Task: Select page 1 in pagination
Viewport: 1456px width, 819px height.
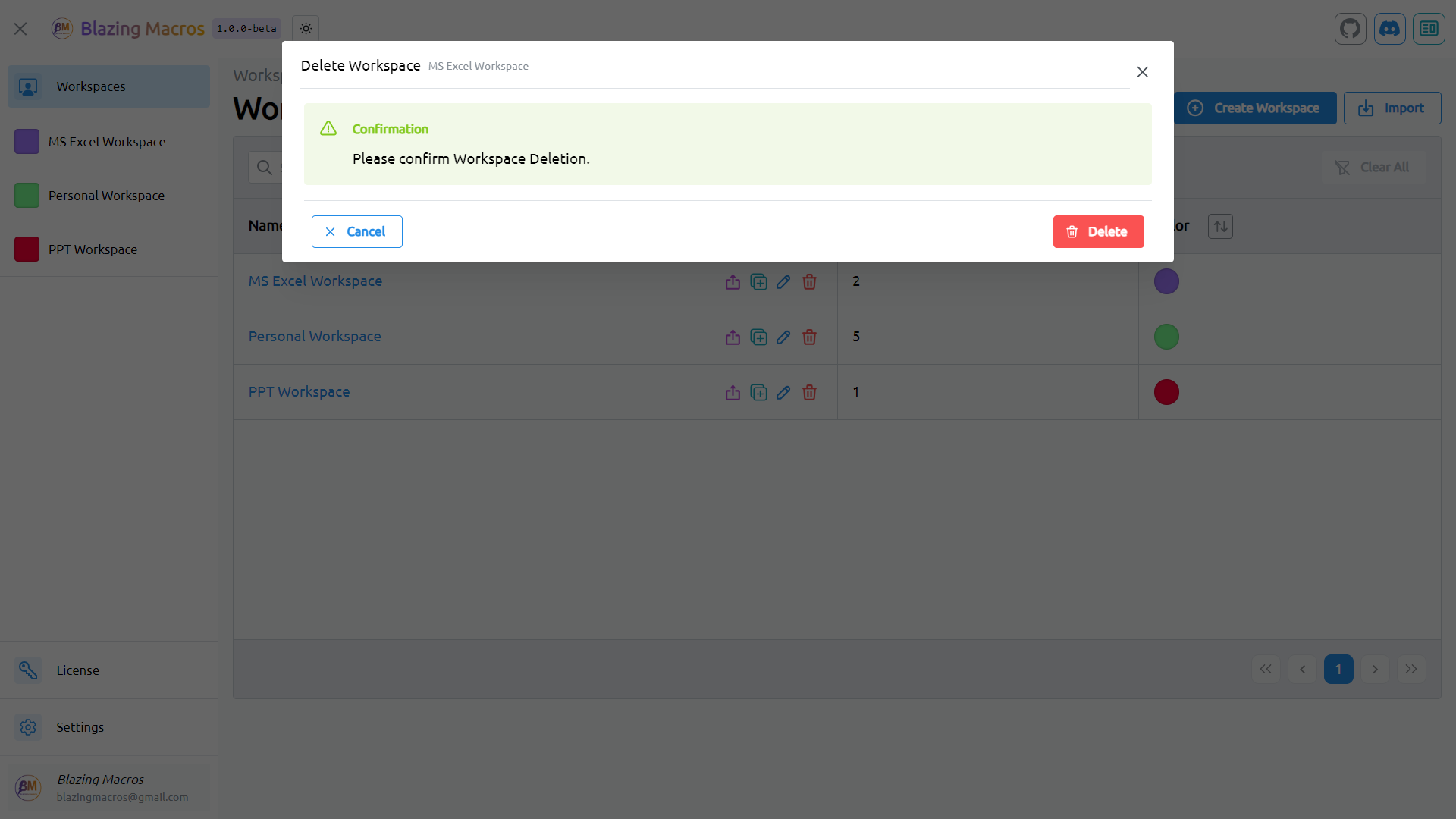Action: [1338, 670]
